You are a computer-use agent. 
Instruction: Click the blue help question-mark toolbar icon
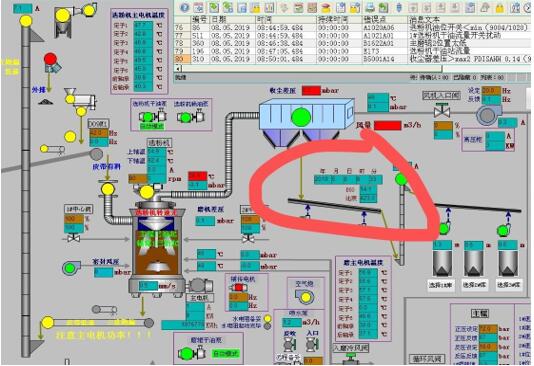[x=185, y=7]
